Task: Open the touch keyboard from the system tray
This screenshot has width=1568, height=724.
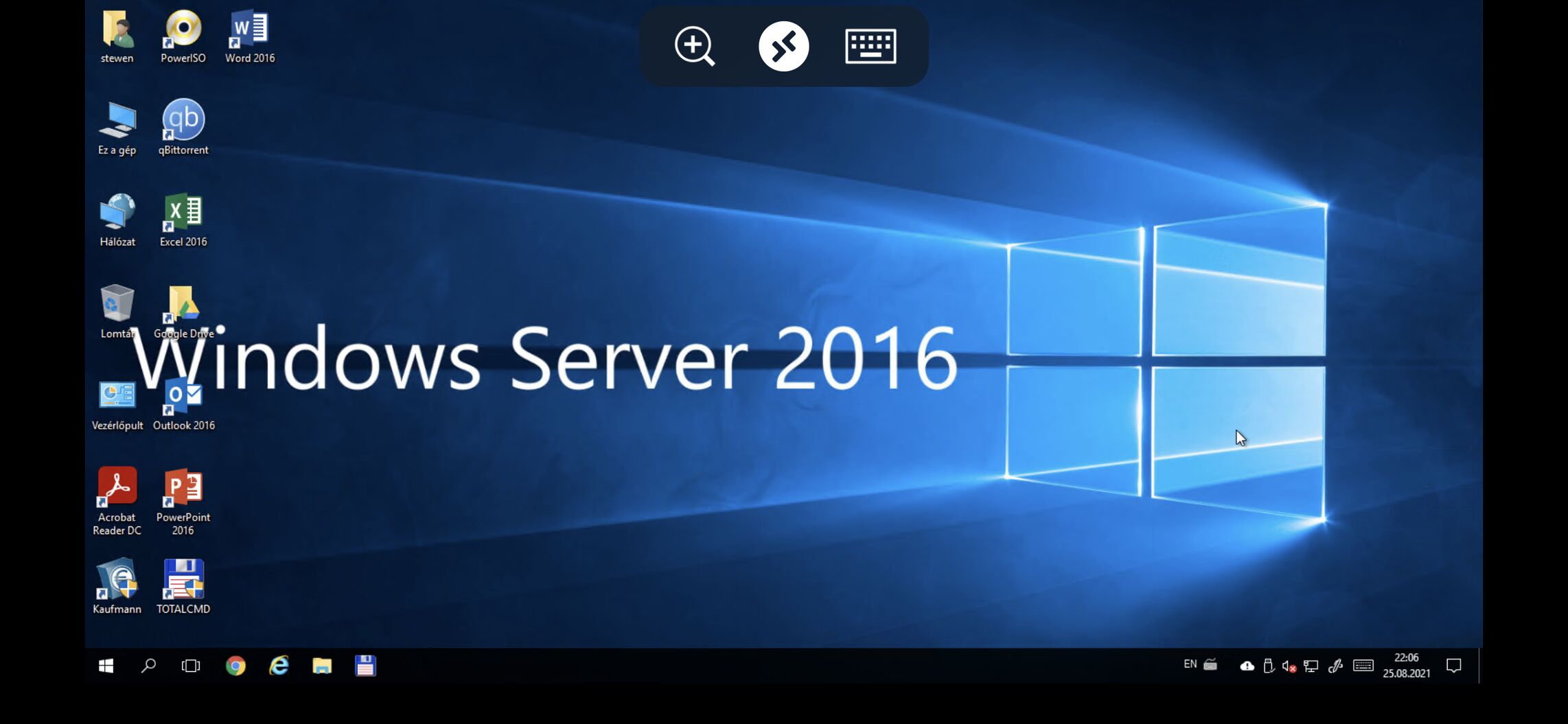Action: 1363,666
